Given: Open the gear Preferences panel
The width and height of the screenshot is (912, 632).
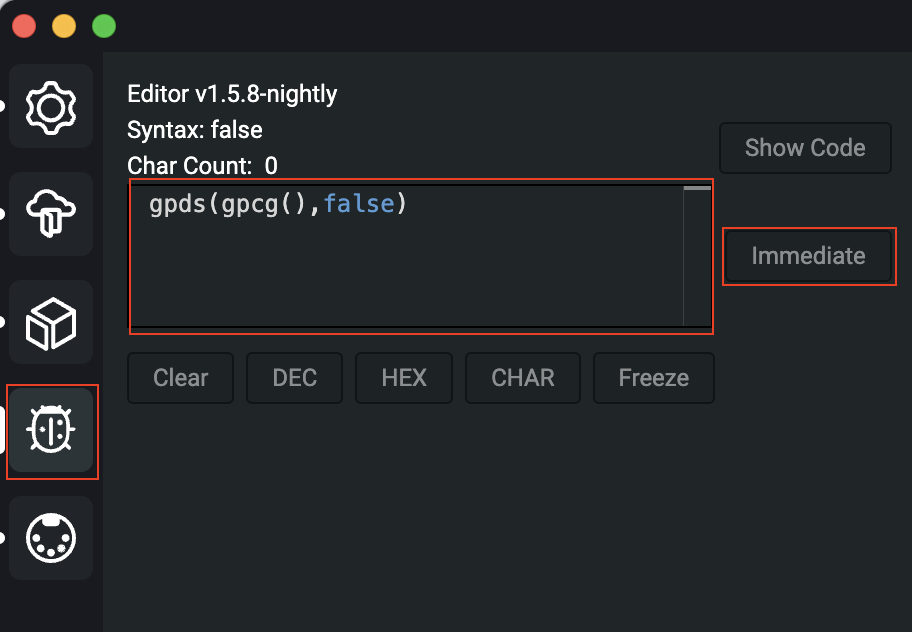Looking at the screenshot, I should (x=51, y=107).
